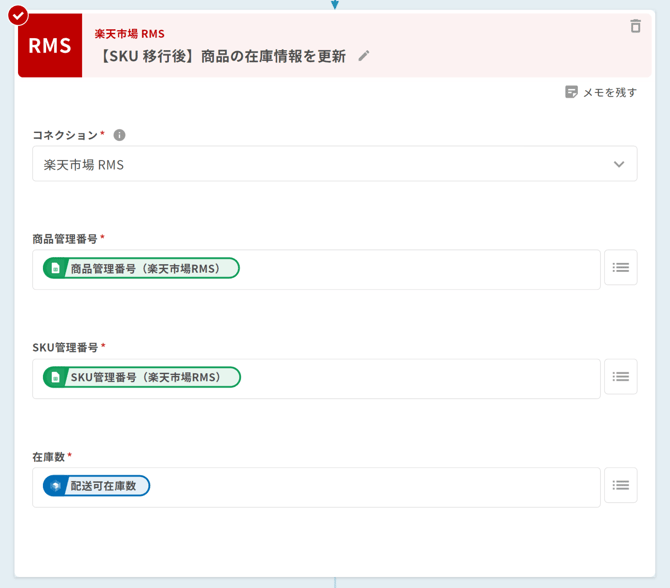This screenshot has width=670, height=588.
Task: Click empty space in the 商品管理番号 input field
Action: click(x=420, y=269)
